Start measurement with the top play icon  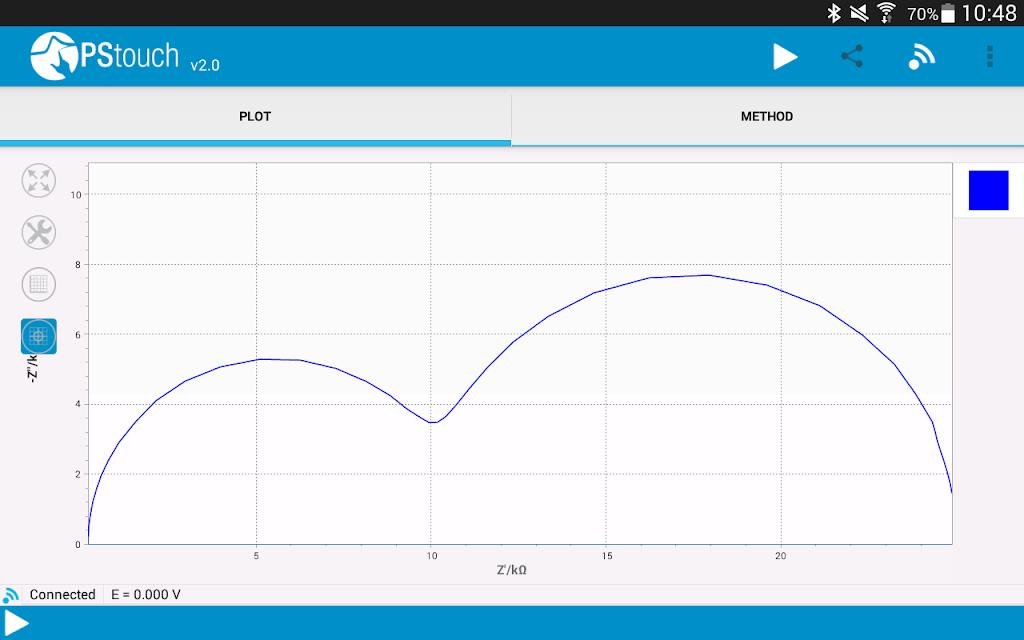(785, 57)
